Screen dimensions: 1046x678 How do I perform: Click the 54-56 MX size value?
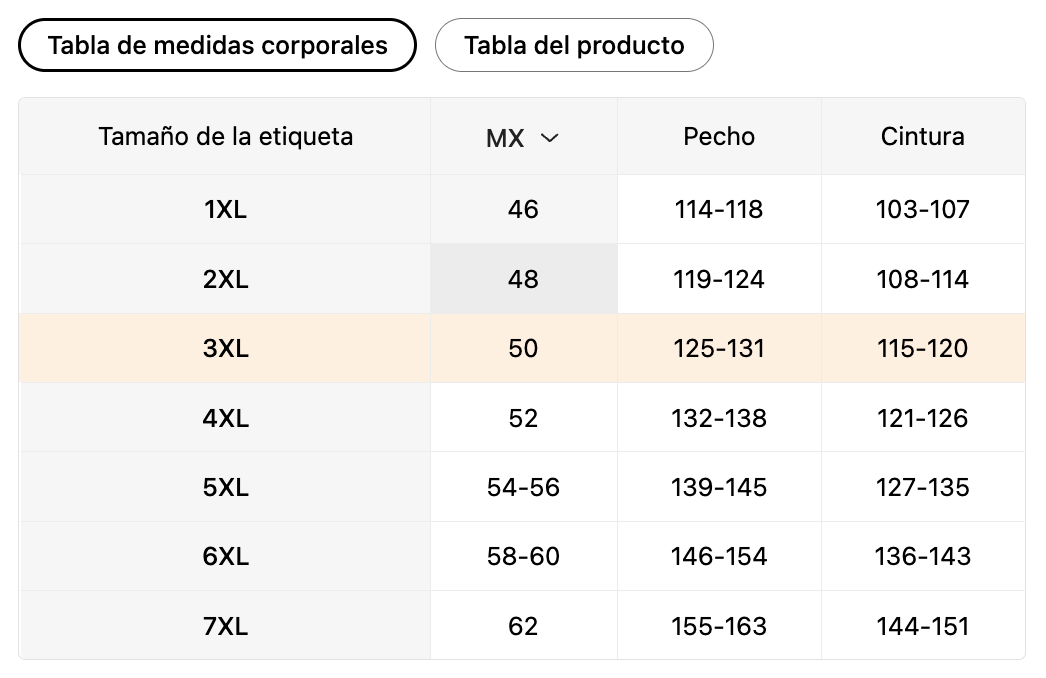tap(524, 487)
